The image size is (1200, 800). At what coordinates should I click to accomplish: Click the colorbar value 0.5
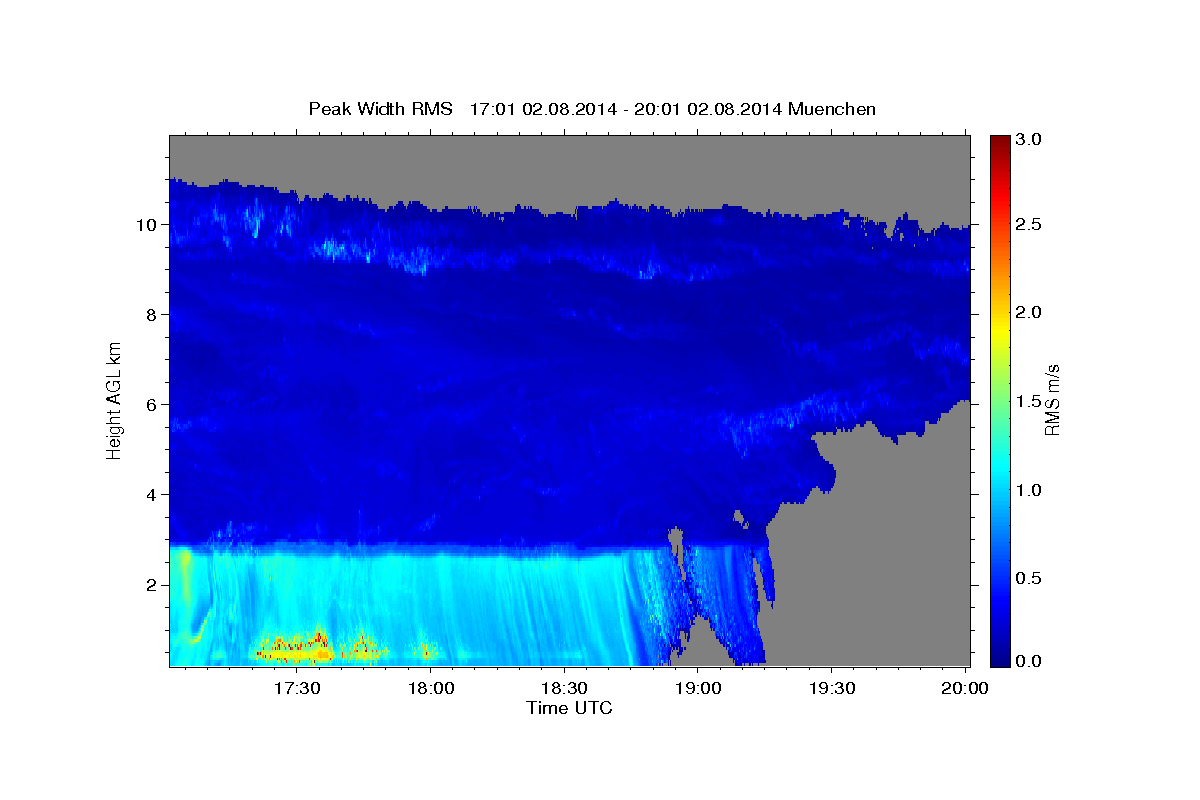pyautogui.click(x=1029, y=578)
